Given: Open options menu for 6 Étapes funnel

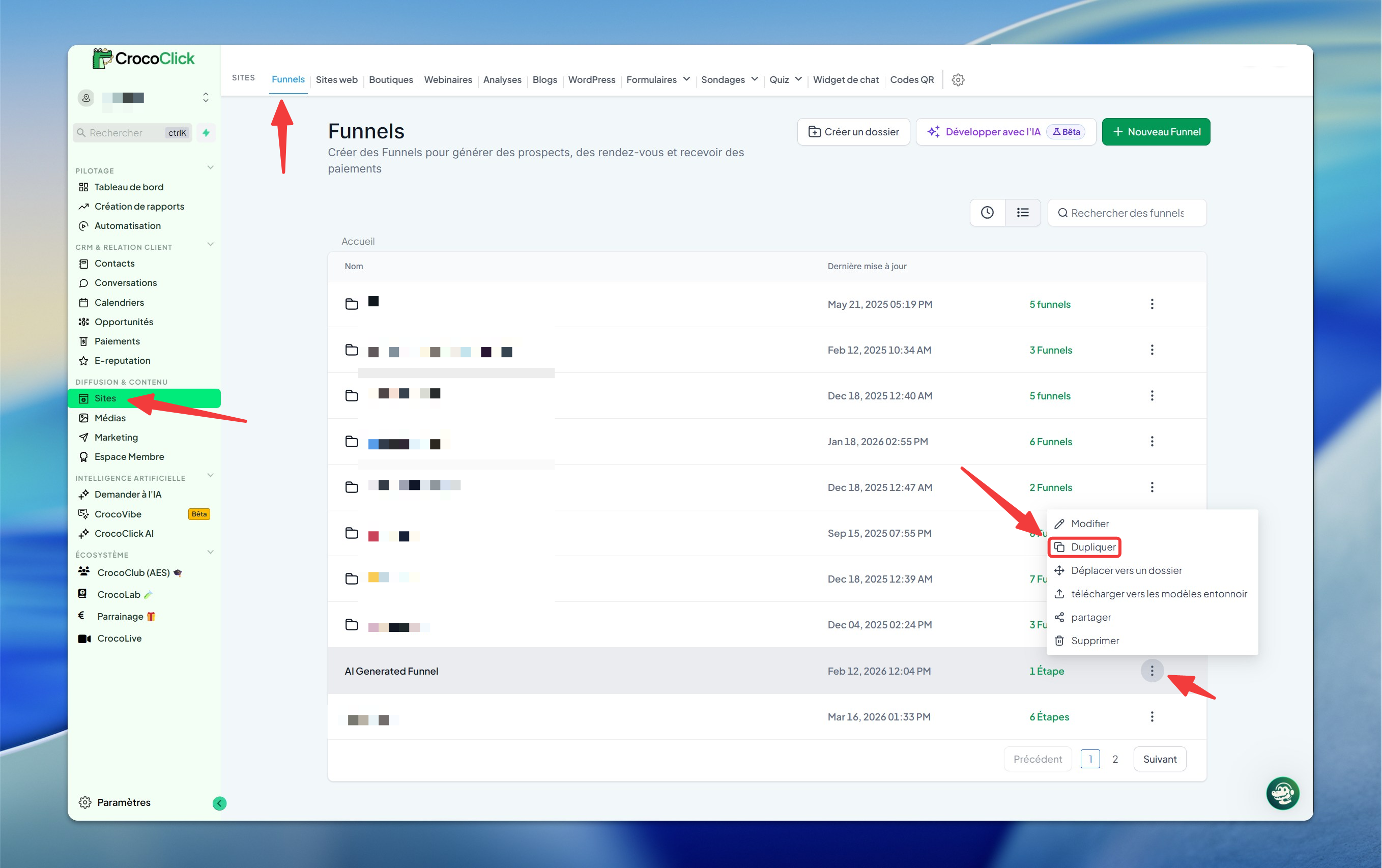Looking at the screenshot, I should (1151, 716).
